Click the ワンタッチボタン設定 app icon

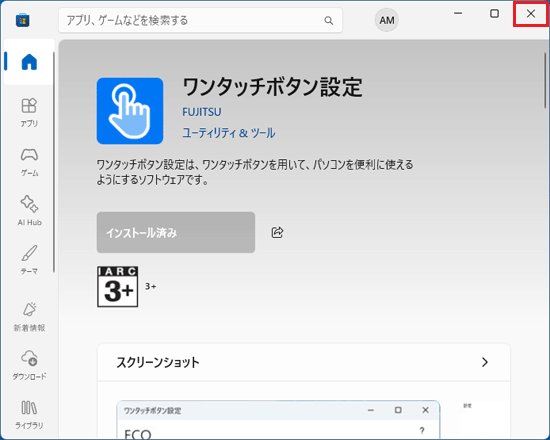coord(130,111)
